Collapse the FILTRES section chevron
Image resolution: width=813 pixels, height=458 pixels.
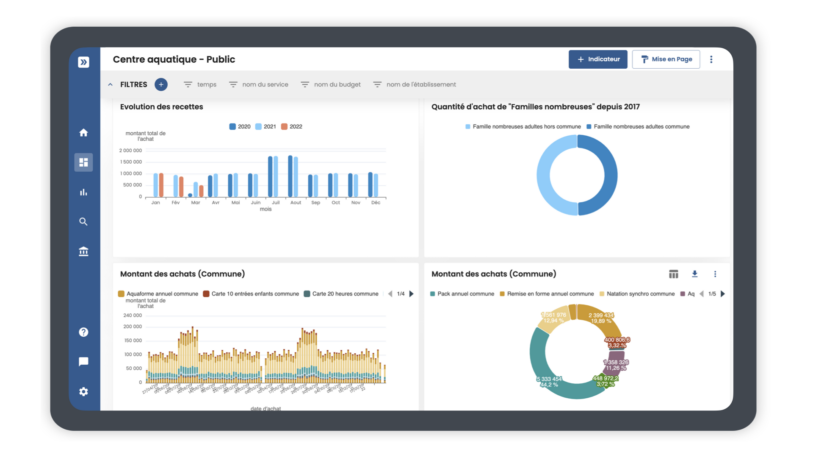pyautogui.click(x=110, y=84)
